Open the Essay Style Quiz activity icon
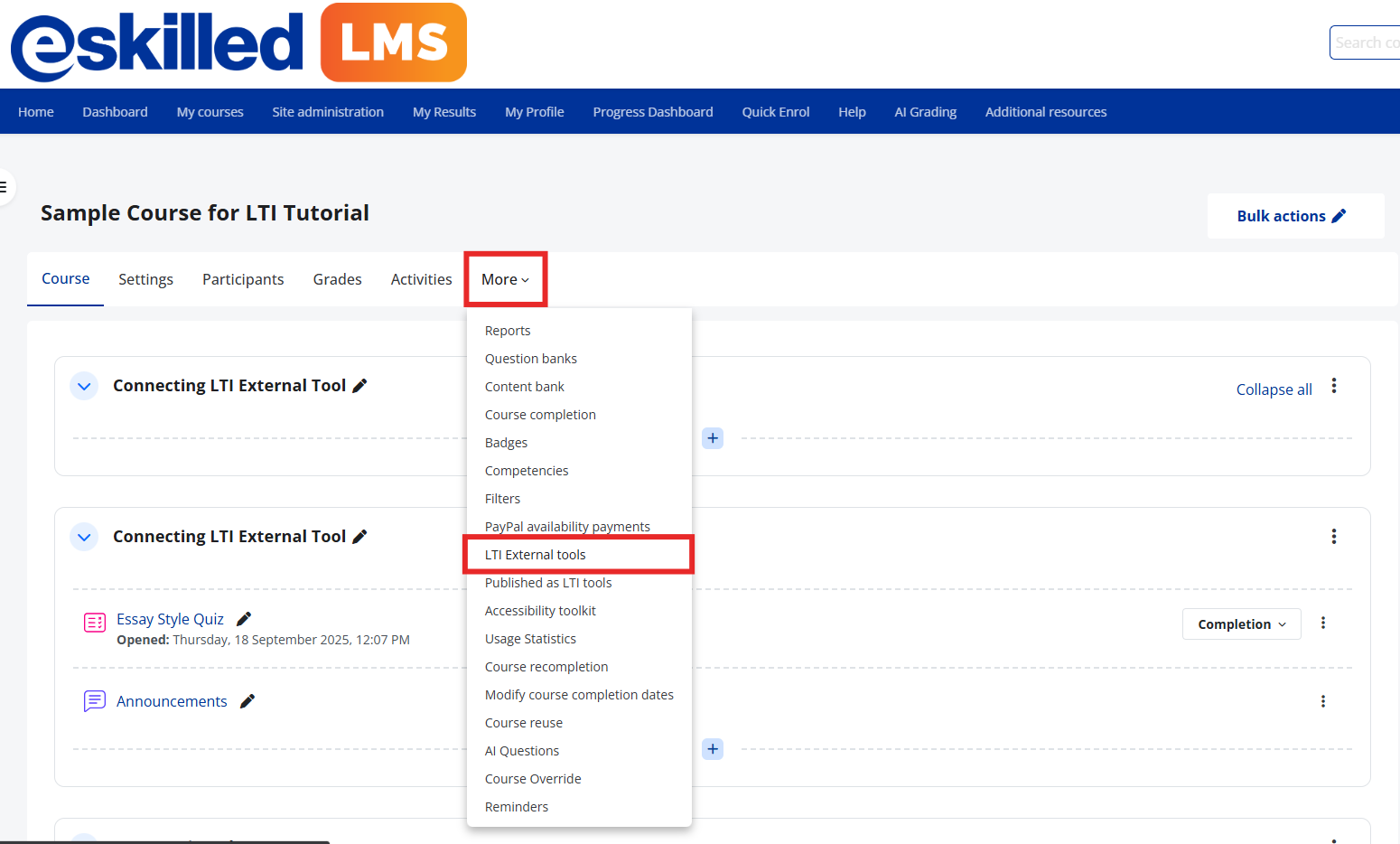The image size is (1400, 844). click(95, 623)
